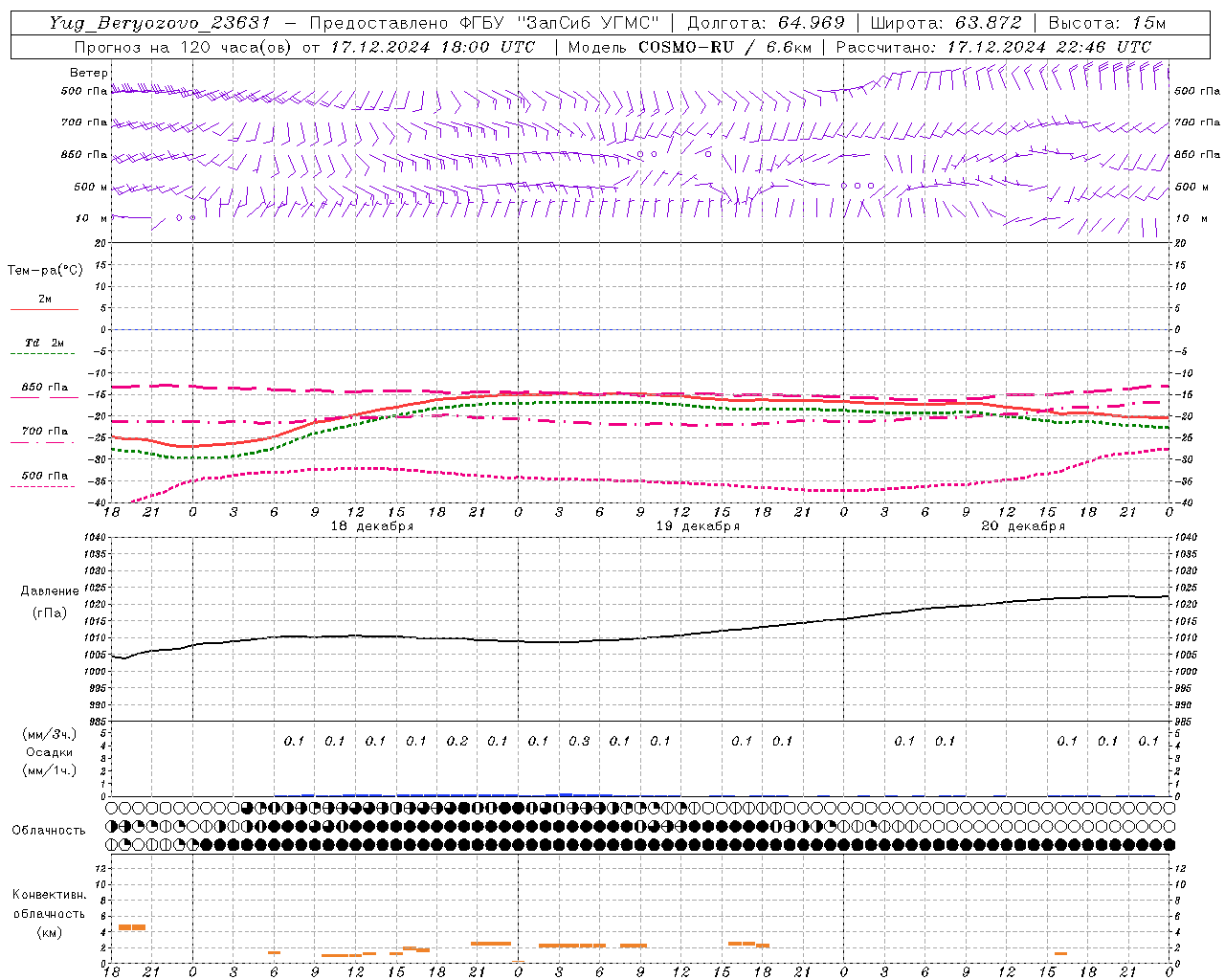1225x980 pixels.
Task: Click the '20 декабря' date label
Action: coord(1022,526)
